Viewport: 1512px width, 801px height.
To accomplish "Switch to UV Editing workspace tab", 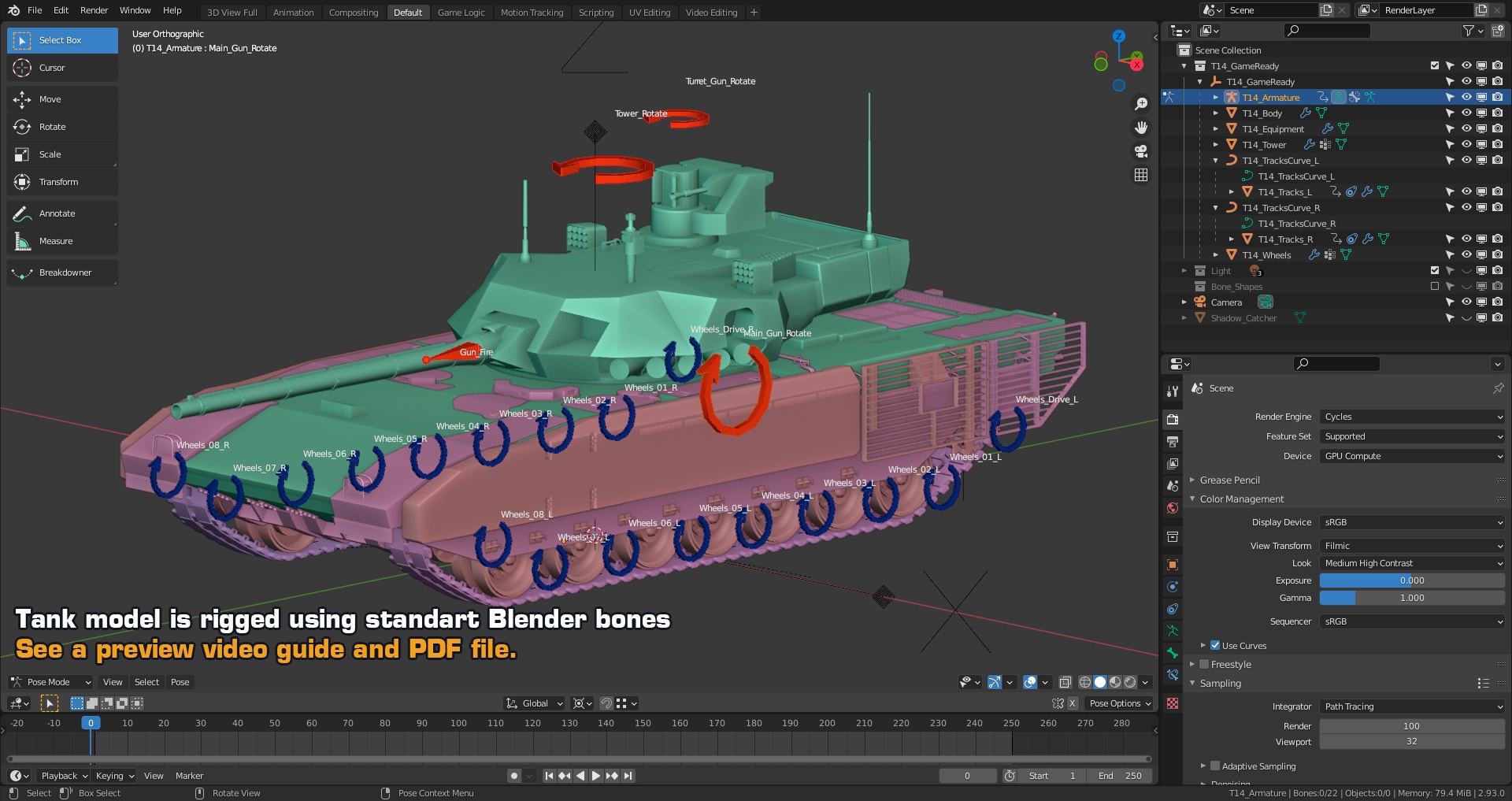I will coord(650,13).
